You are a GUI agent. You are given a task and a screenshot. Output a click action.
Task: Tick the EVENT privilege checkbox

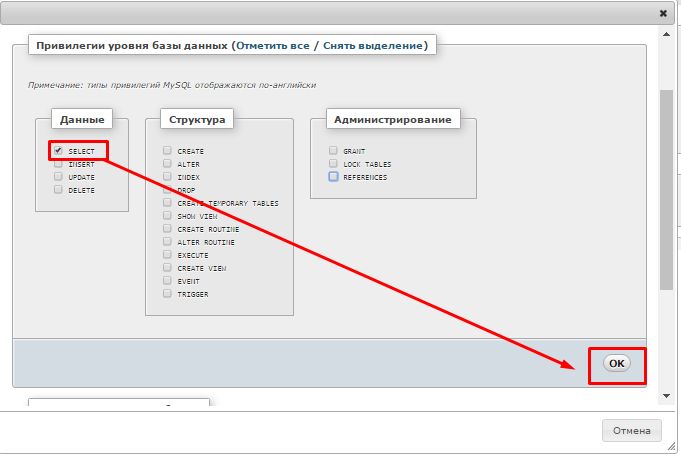click(x=167, y=281)
